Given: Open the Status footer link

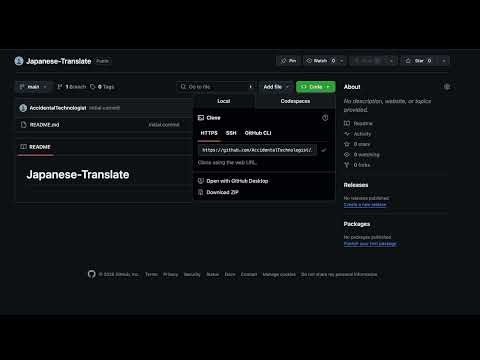Looking at the screenshot, I should (x=213, y=274).
